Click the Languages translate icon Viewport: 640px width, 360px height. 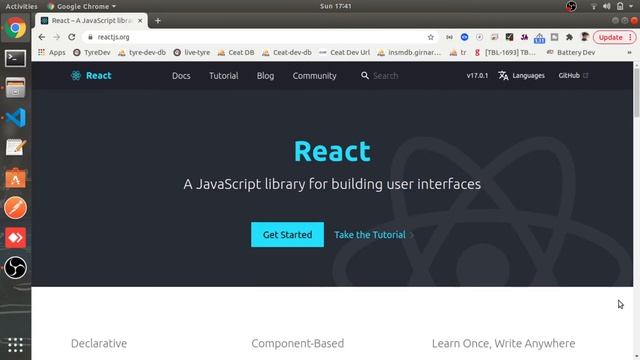[503, 76]
